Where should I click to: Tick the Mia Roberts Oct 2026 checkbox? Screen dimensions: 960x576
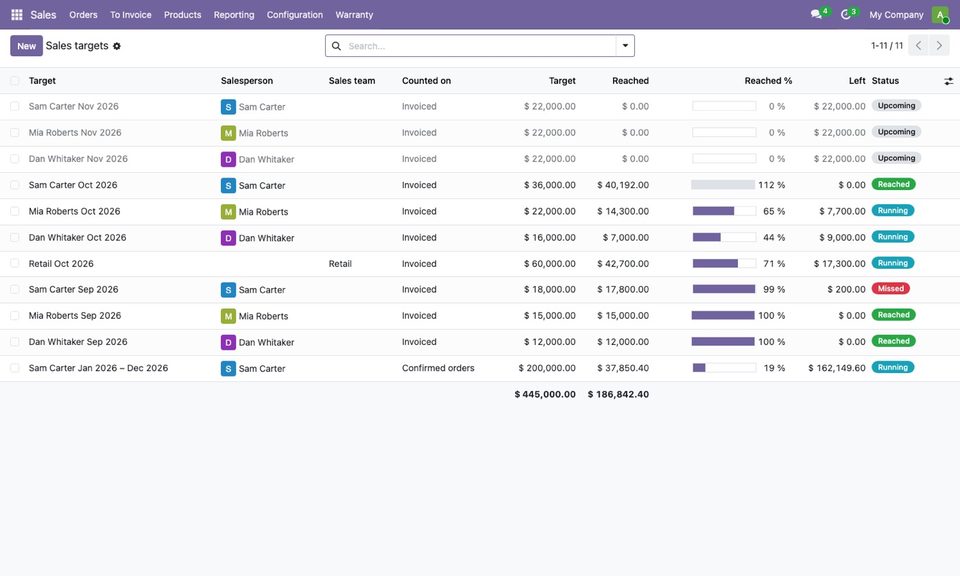[x=15, y=211]
